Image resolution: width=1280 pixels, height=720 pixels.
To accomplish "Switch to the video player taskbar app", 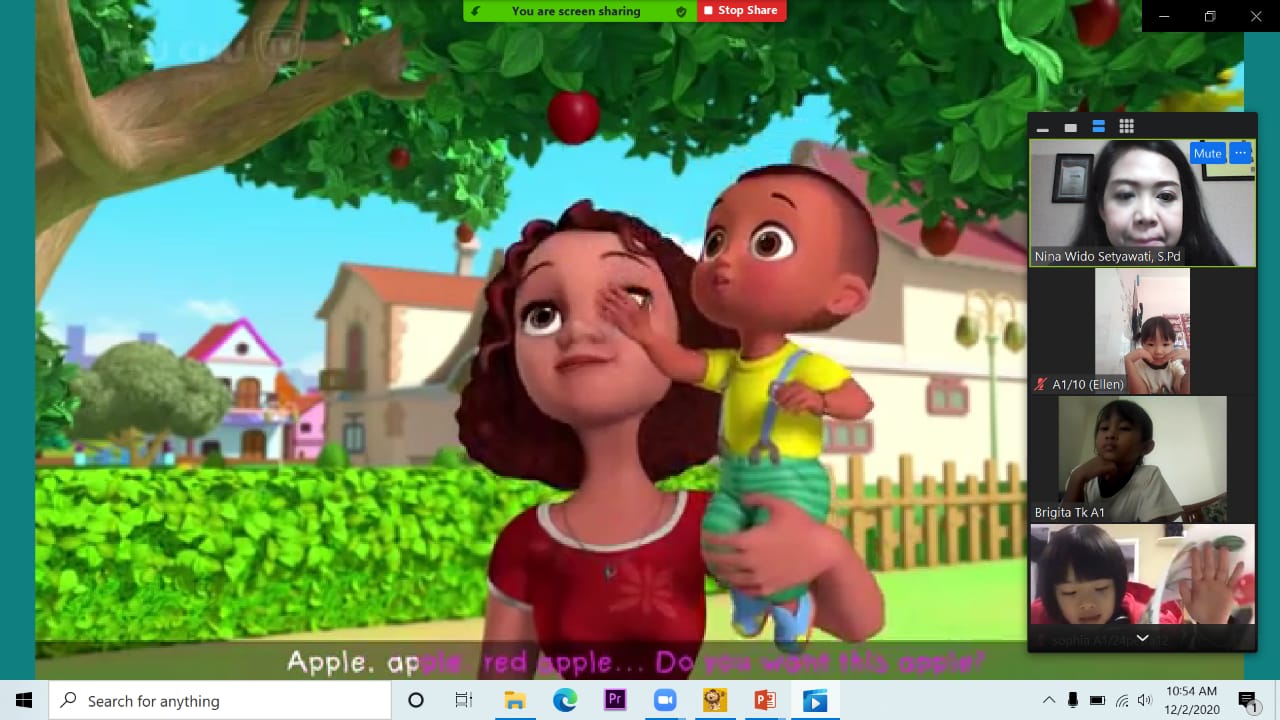I will (x=815, y=700).
